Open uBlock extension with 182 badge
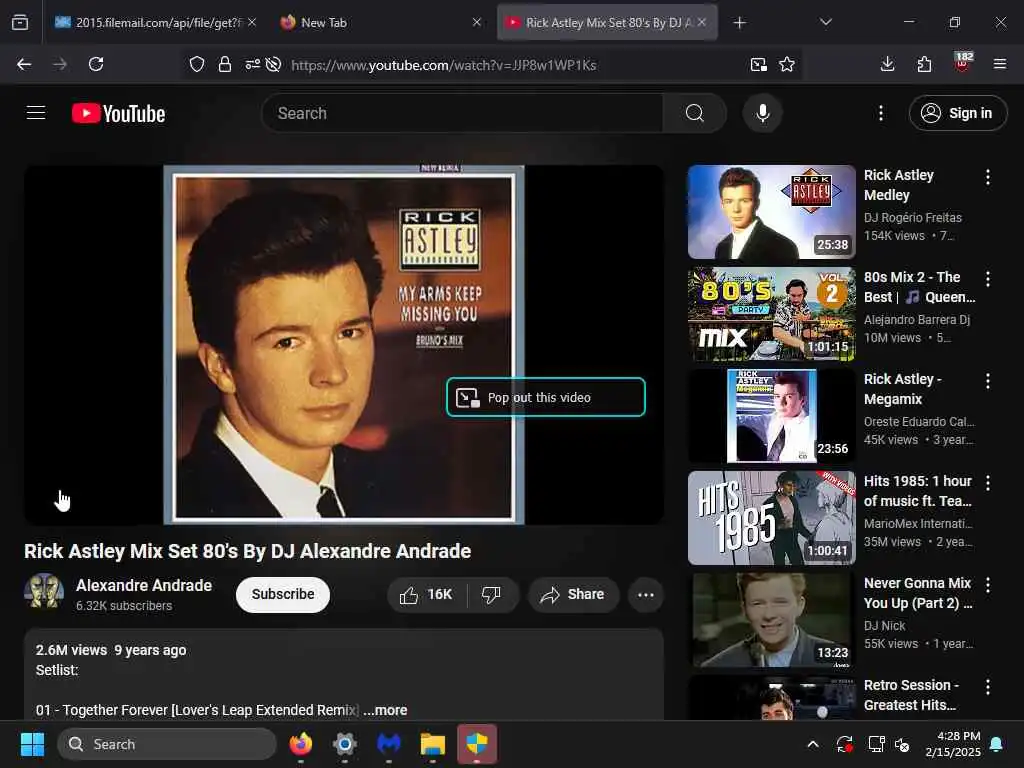Image resolution: width=1024 pixels, height=768 pixels. coord(963,62)
